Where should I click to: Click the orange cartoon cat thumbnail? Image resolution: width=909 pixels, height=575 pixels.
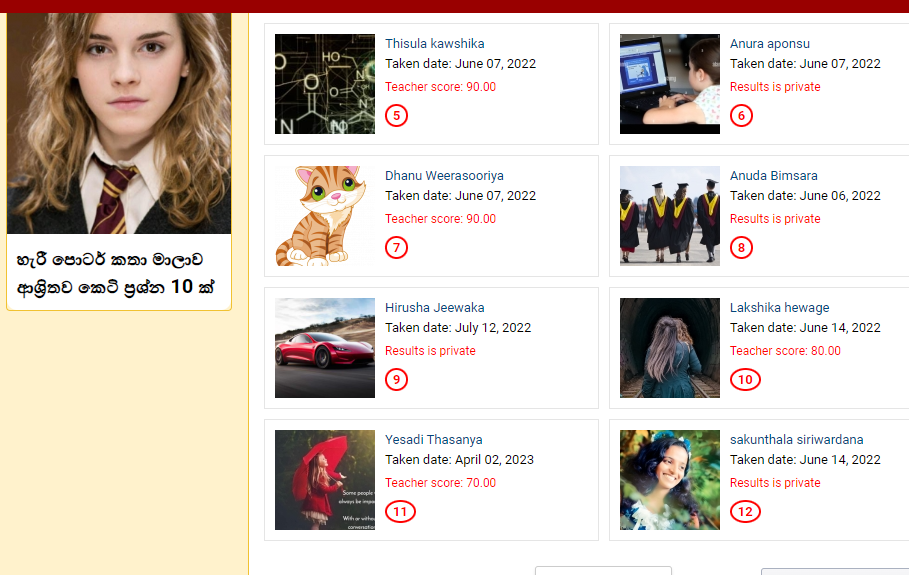click(x=325, y=216)
